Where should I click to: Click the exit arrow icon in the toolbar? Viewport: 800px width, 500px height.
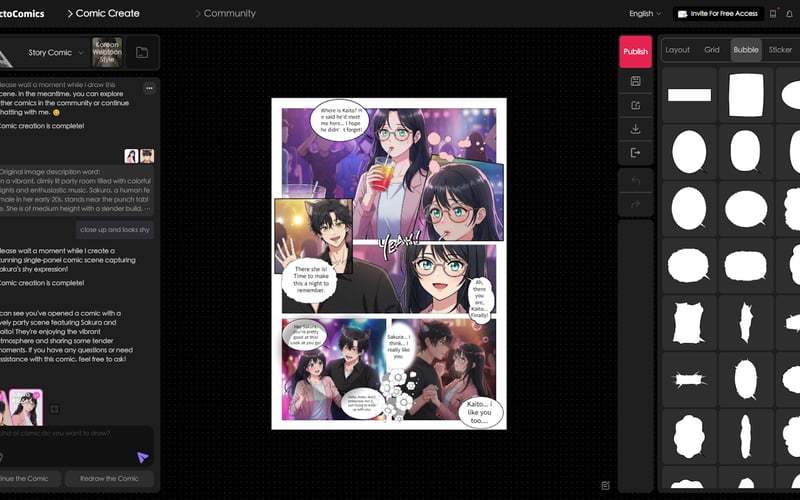[635, 153]
